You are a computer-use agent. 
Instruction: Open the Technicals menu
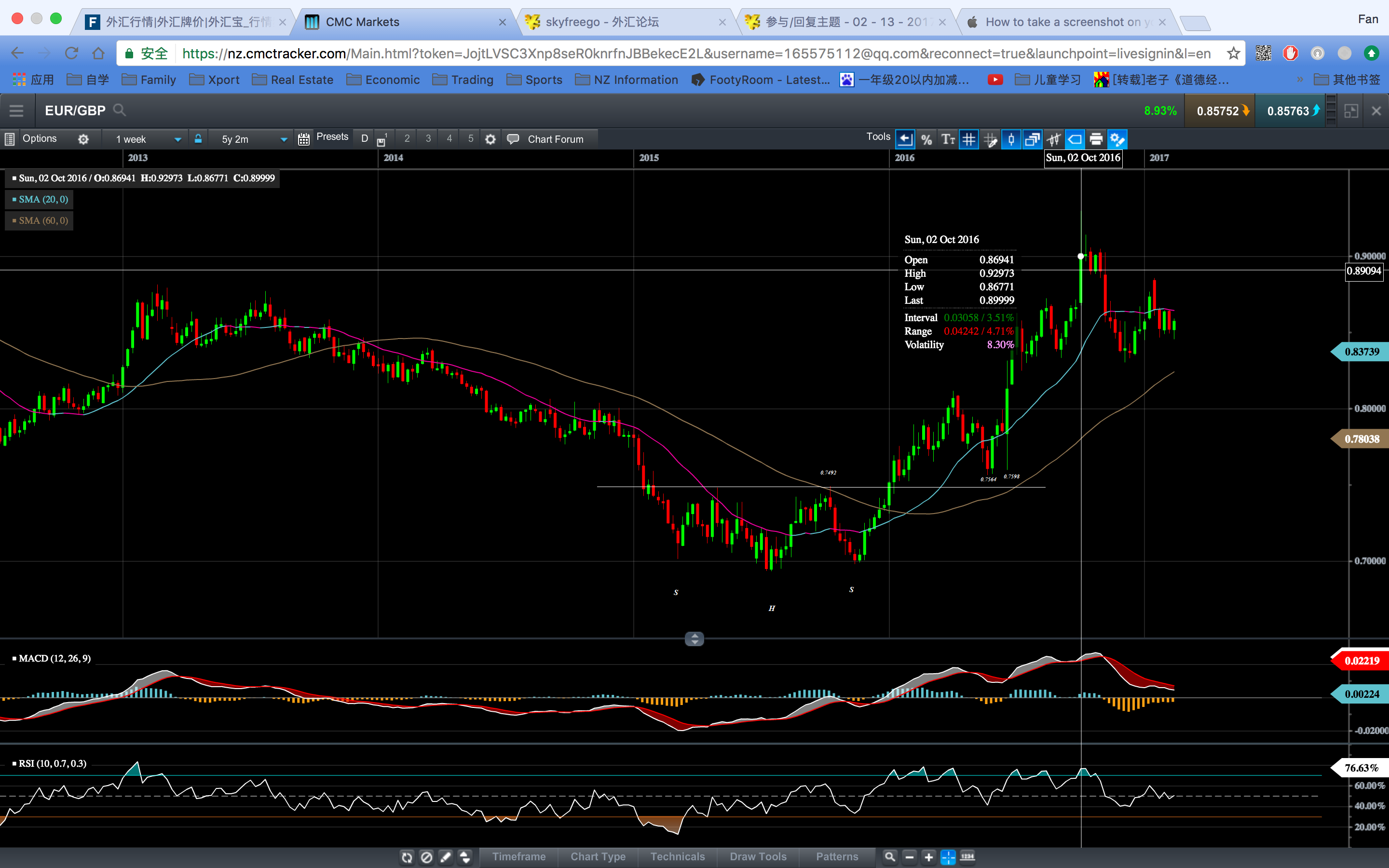pos(677,856)
